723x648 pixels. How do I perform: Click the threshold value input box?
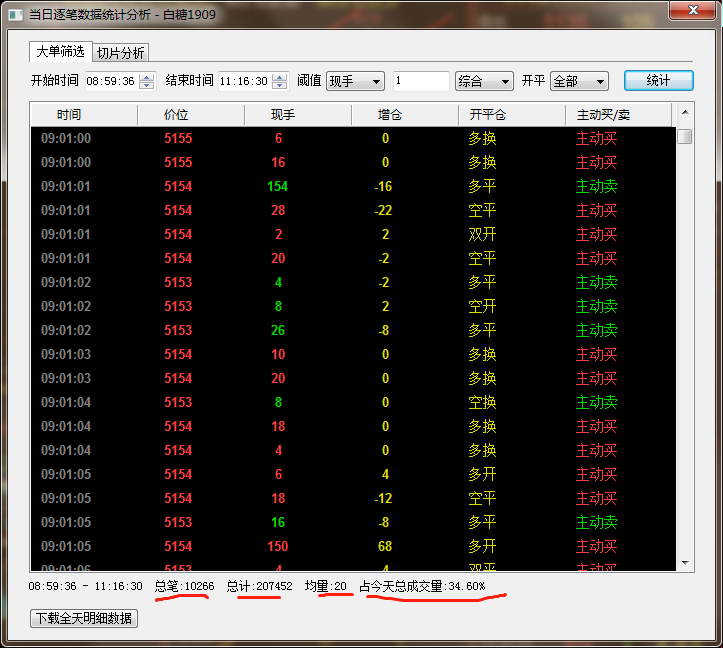[x=420, y=81]
